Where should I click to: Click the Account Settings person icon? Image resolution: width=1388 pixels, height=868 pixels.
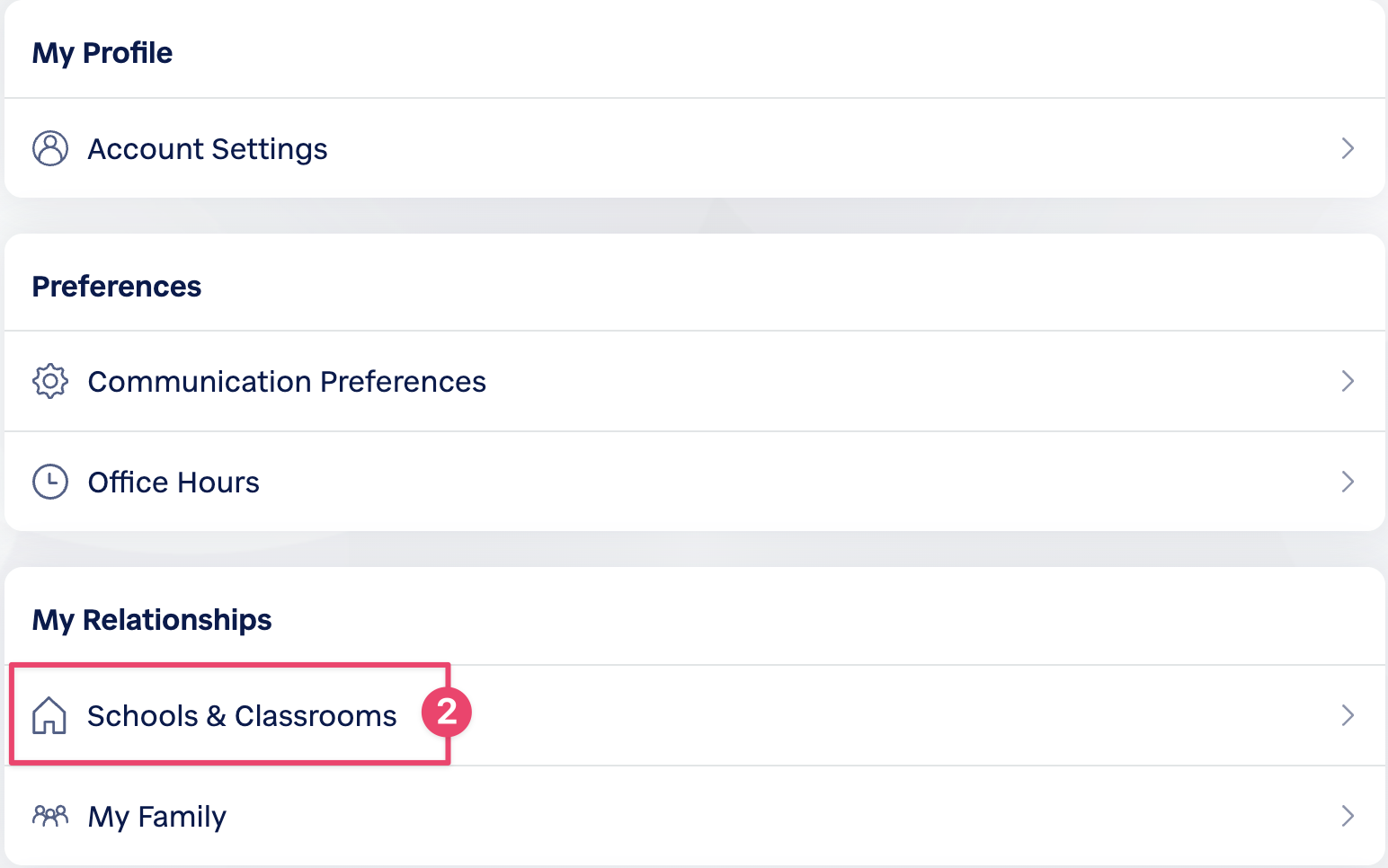[50, 148]
